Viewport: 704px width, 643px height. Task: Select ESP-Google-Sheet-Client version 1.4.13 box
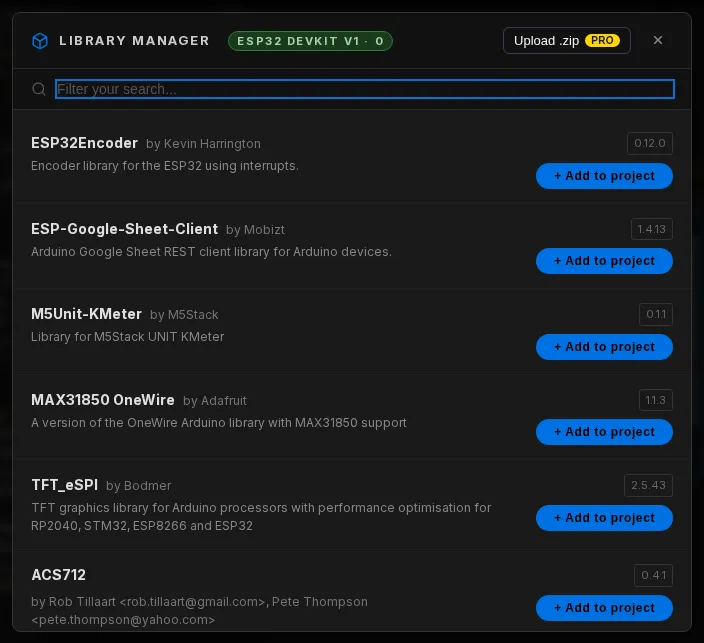click(651, 229)
